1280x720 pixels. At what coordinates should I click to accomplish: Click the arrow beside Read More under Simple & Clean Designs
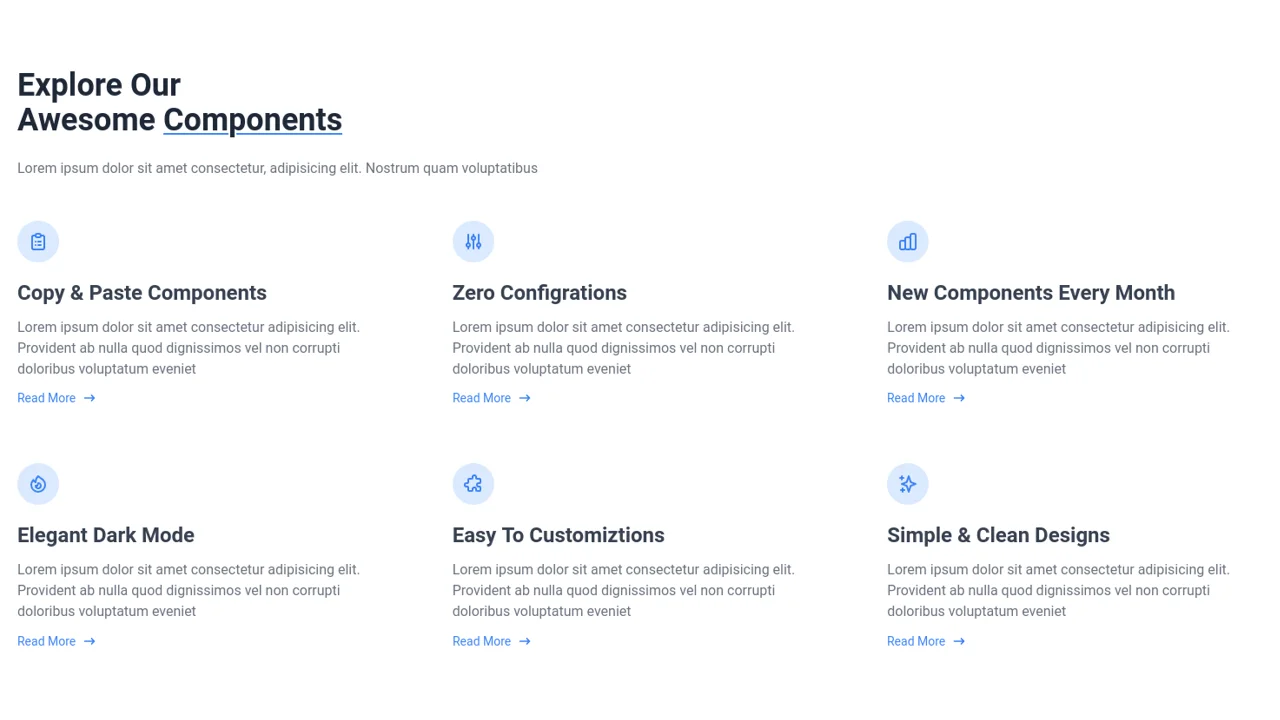(x=959, y=641)
